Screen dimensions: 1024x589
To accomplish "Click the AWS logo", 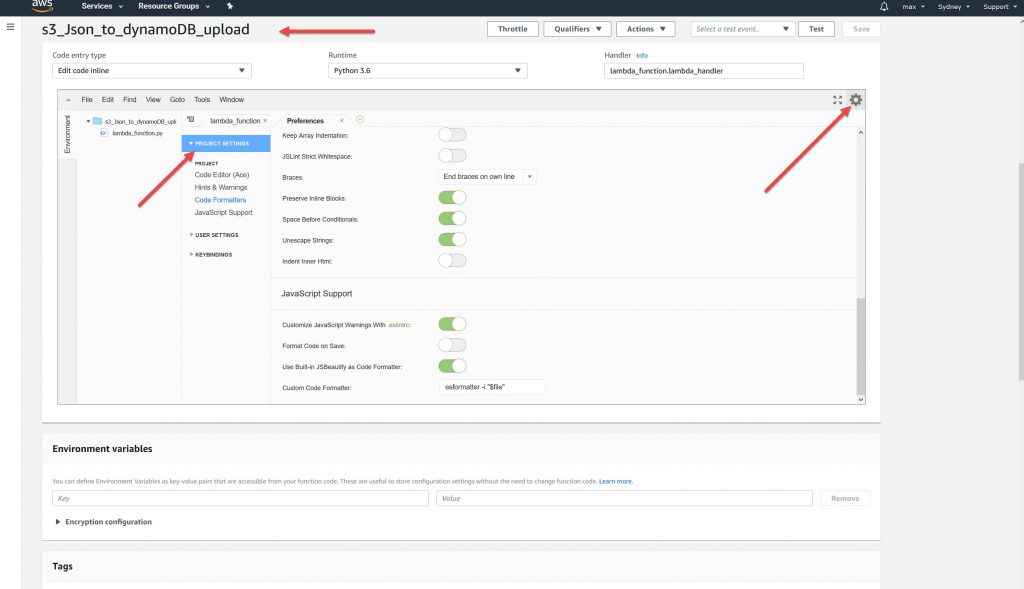I will pos(41,6).
